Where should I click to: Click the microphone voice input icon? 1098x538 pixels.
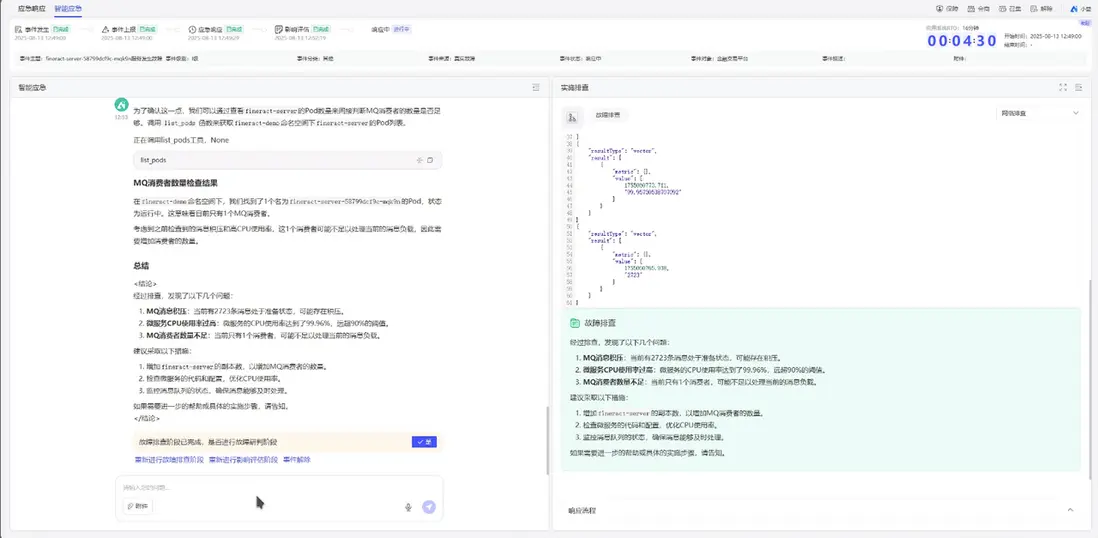(408, 507)
